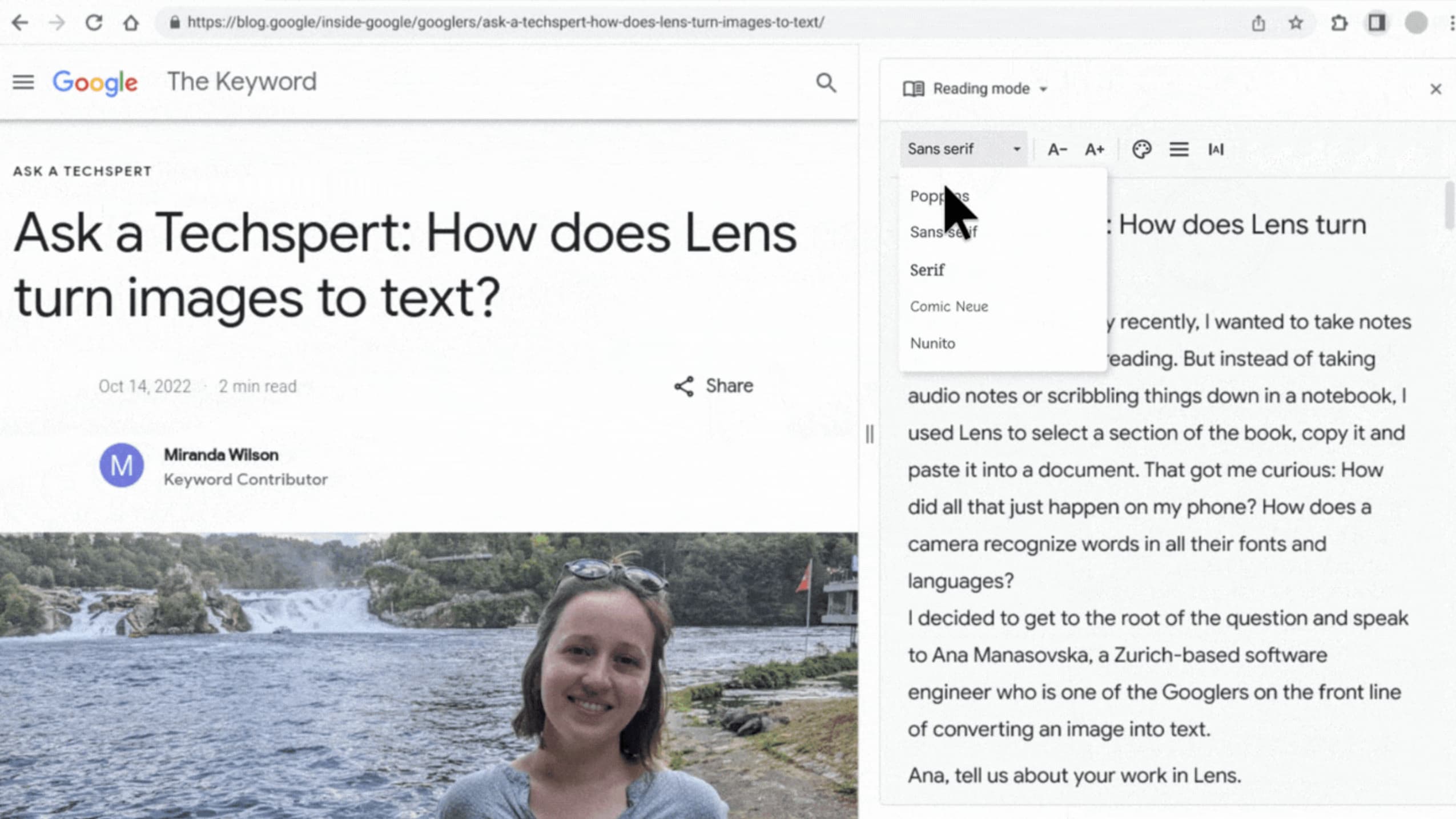
Task: Pick the Nunito font option
Action: pyautogui.click(x=932, y=343)
